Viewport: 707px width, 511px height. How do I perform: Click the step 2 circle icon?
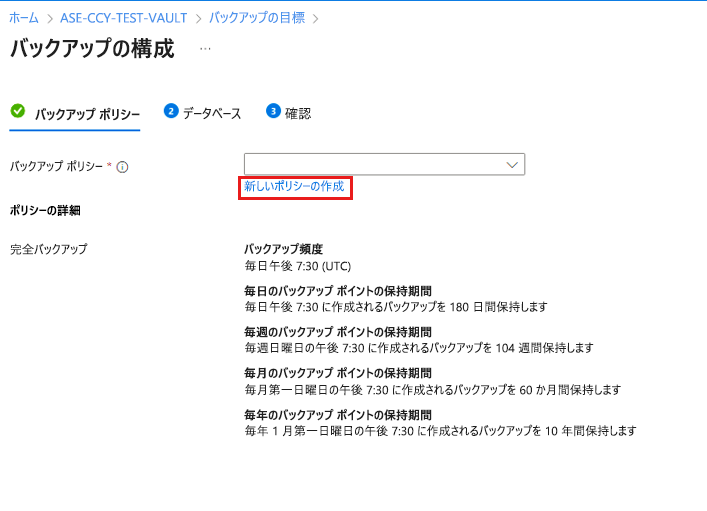tap(171, 111)
